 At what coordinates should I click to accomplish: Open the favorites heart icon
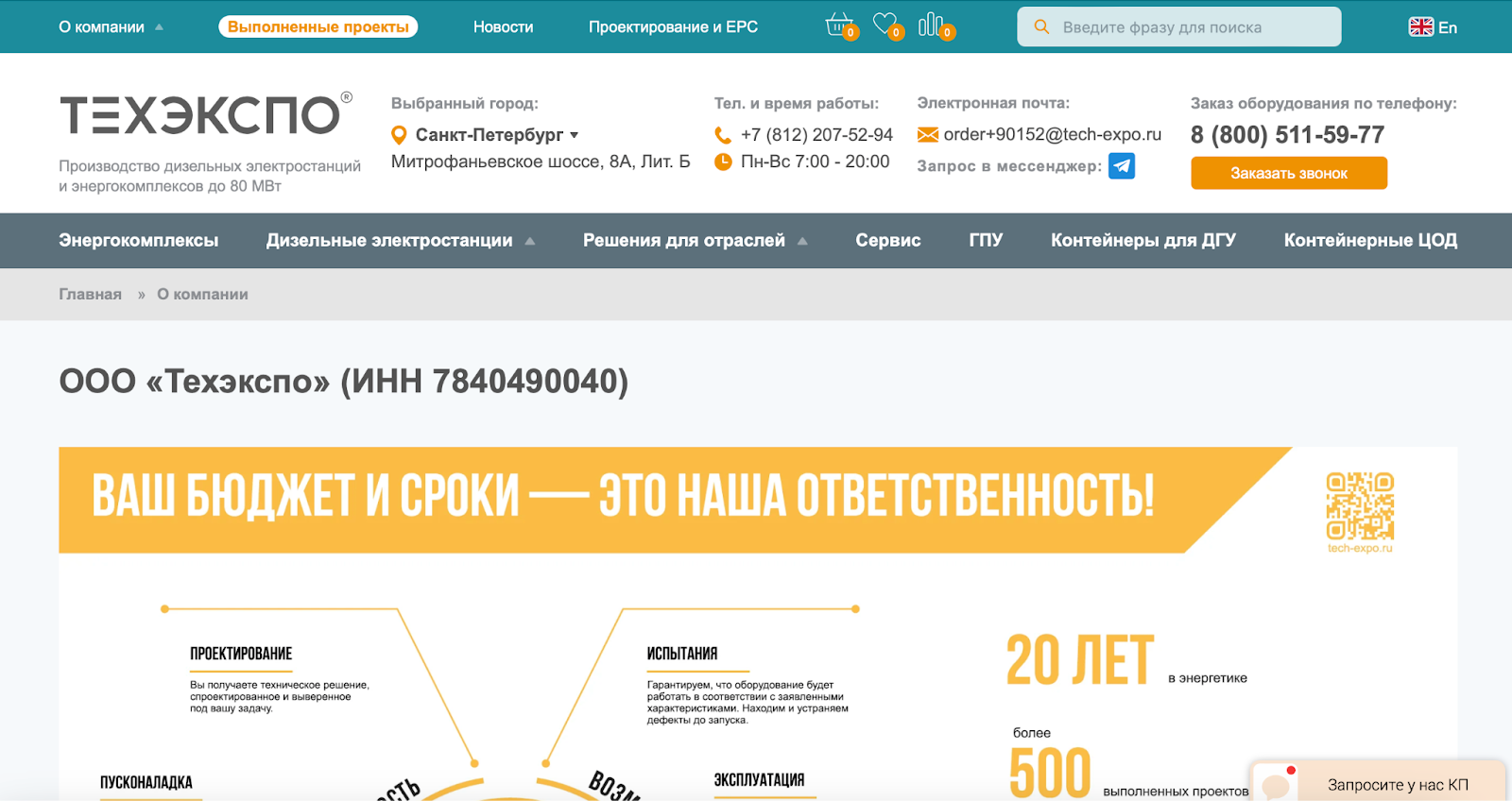coord(885,26)
